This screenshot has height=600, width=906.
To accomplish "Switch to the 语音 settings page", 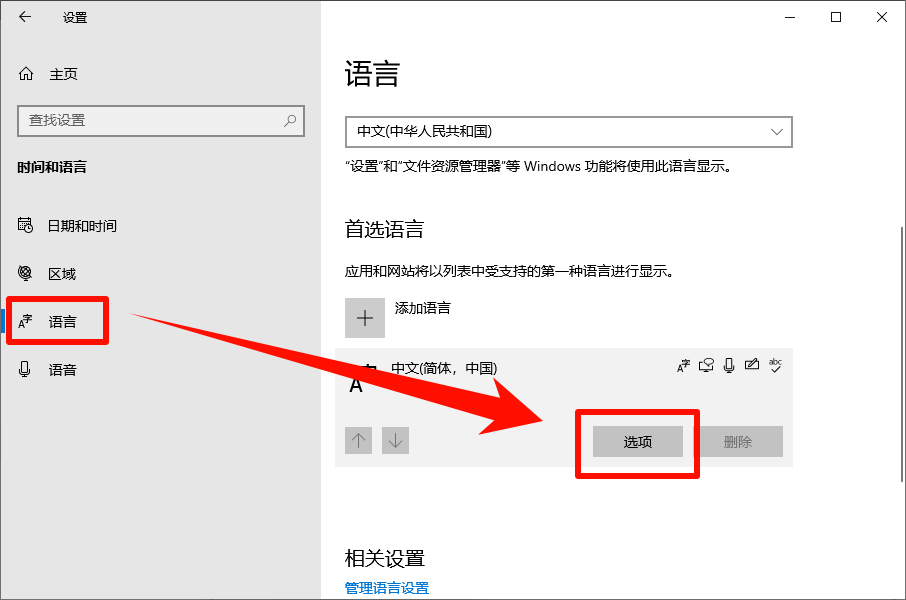I will pos(62,370).
